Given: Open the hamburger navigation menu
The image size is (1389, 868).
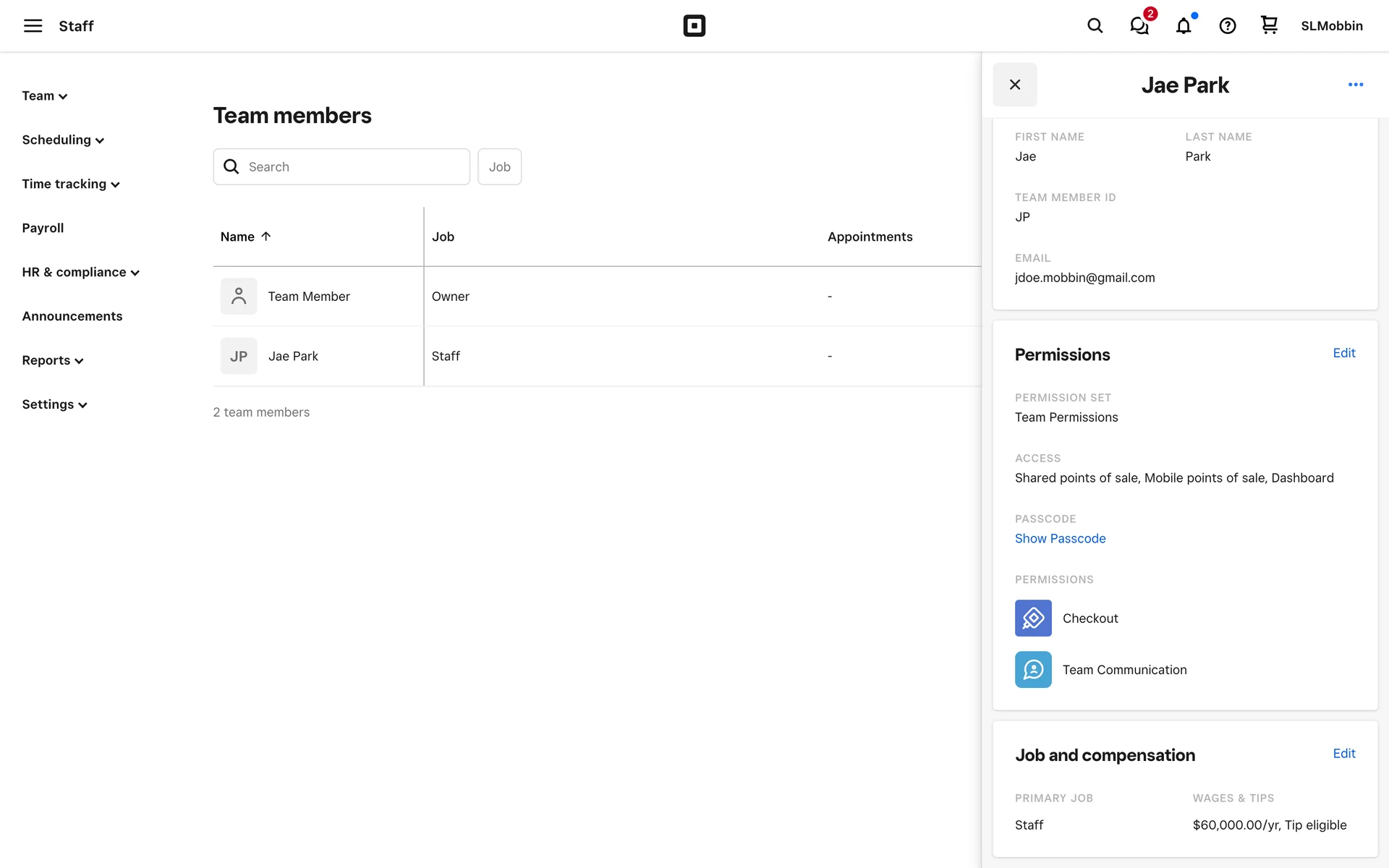Looking at the screenshot, I should click(x=33, y=26).
